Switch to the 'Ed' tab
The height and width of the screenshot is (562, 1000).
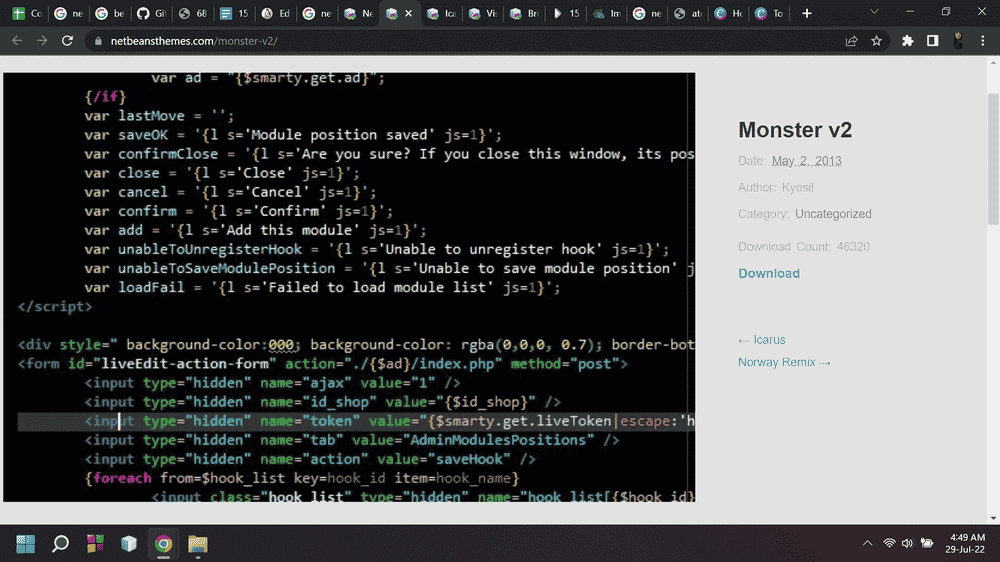[x=276, y=13]
